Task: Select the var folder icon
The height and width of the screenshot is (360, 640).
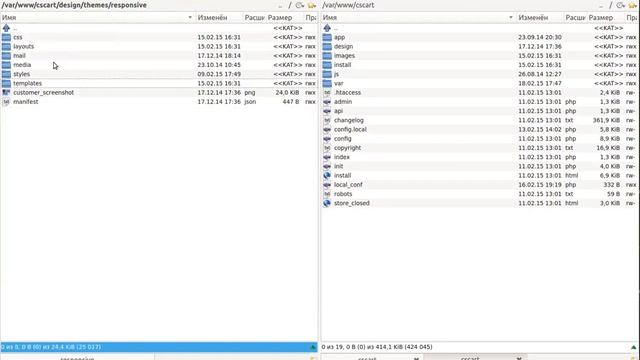Action: [327, 83]
